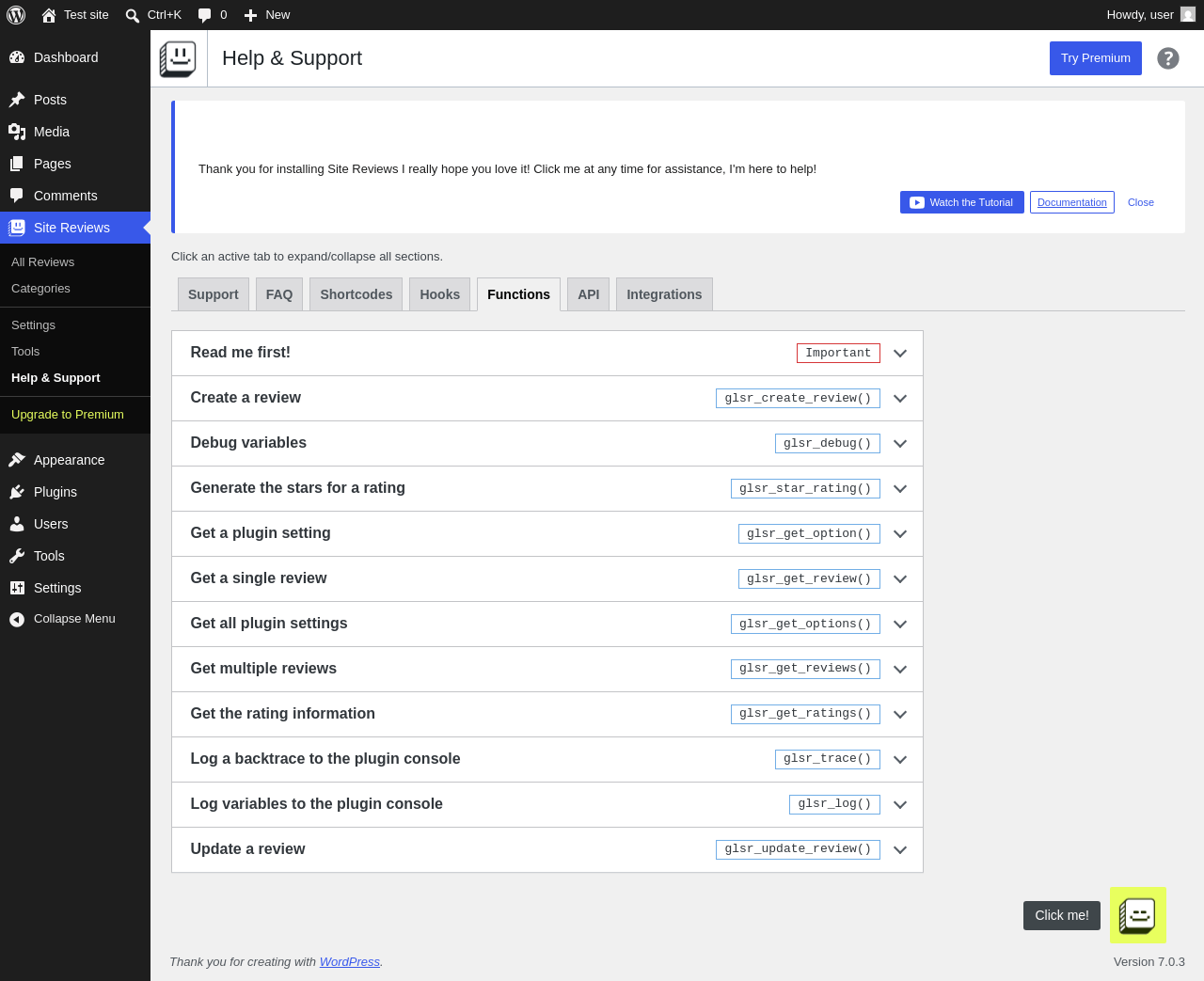Open the Hooks tab

coord(440,294)
